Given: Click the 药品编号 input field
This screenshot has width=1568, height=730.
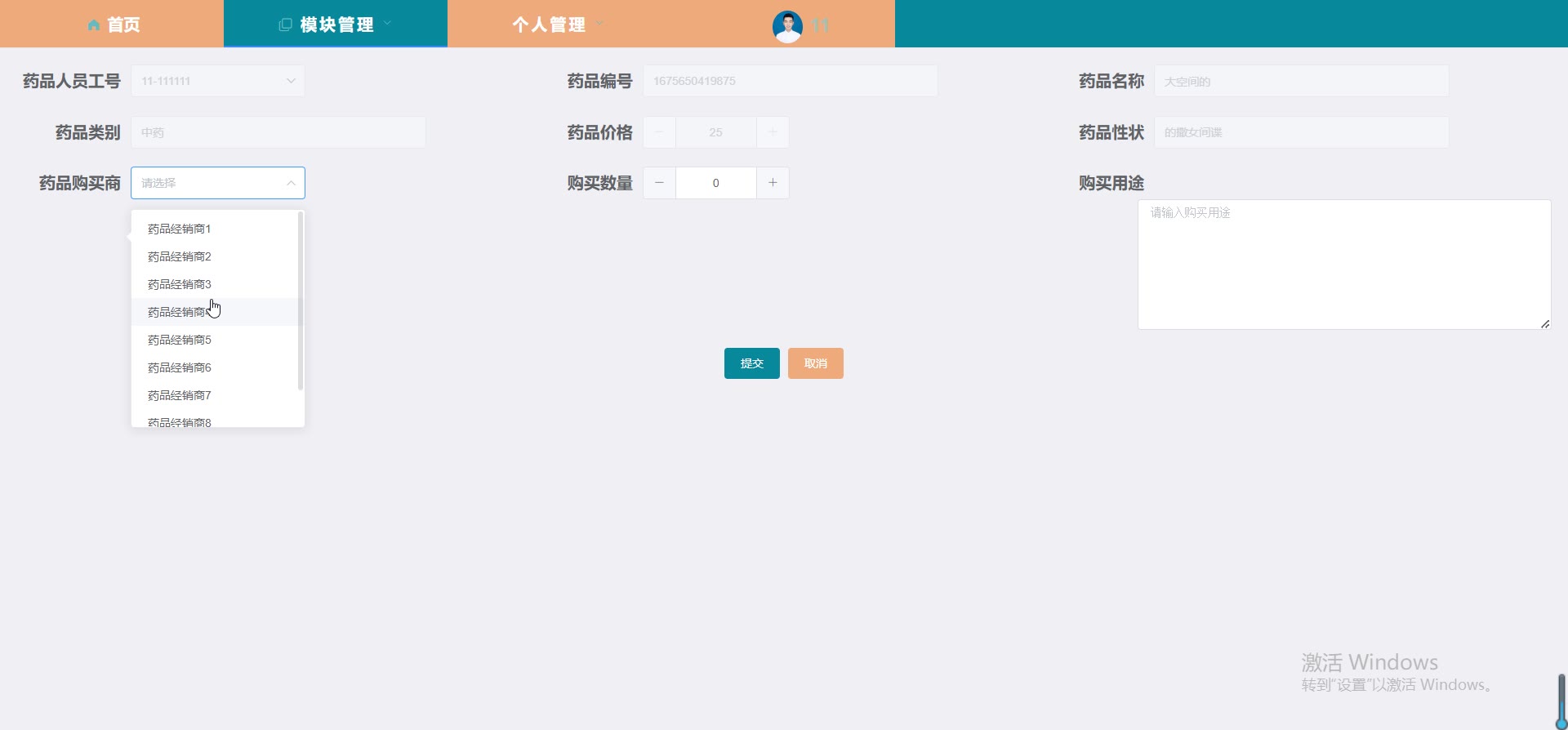Looking at the screenshot, I should tap(790, 81).
